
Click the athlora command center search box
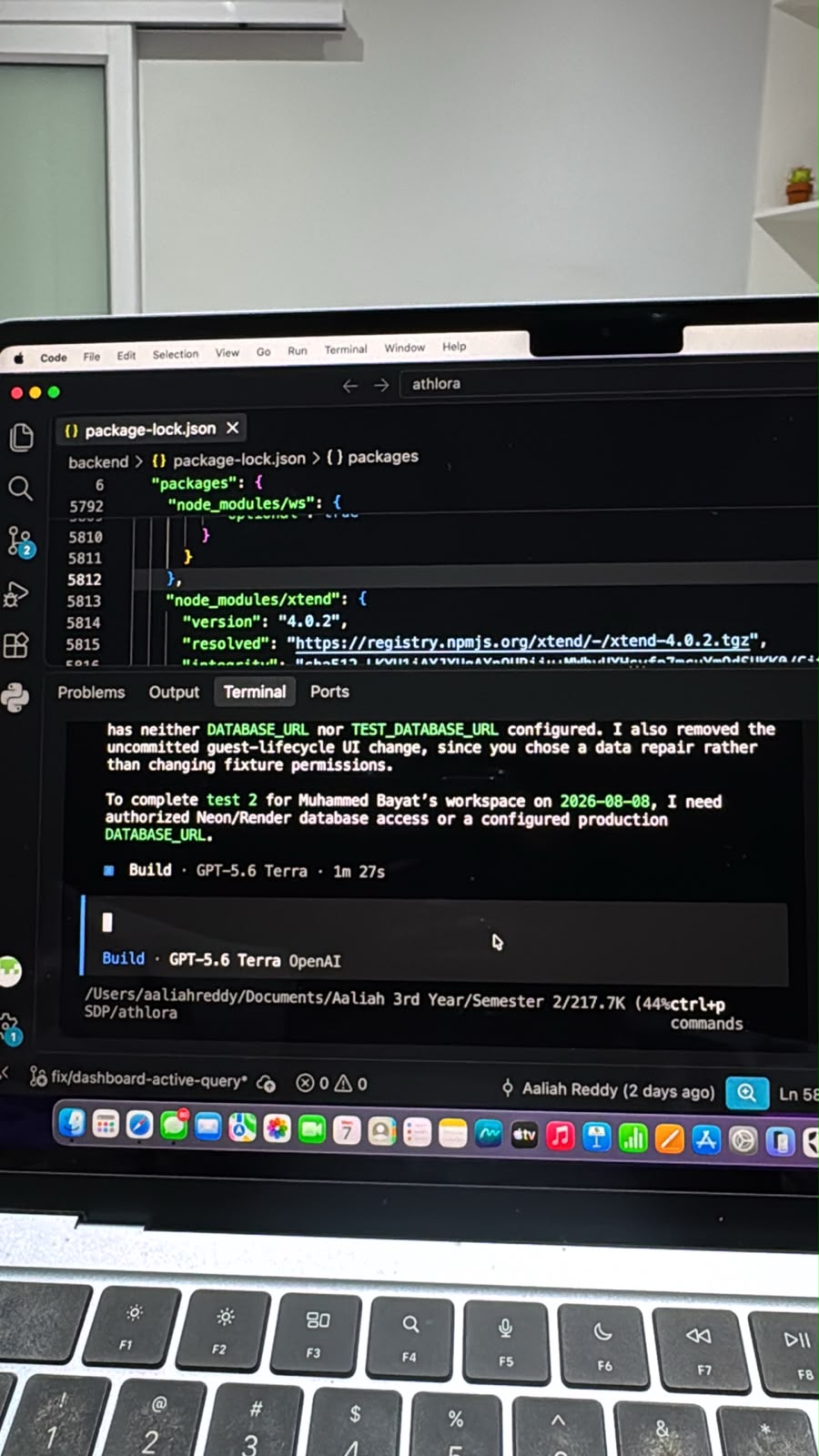[x=610, y=384]
